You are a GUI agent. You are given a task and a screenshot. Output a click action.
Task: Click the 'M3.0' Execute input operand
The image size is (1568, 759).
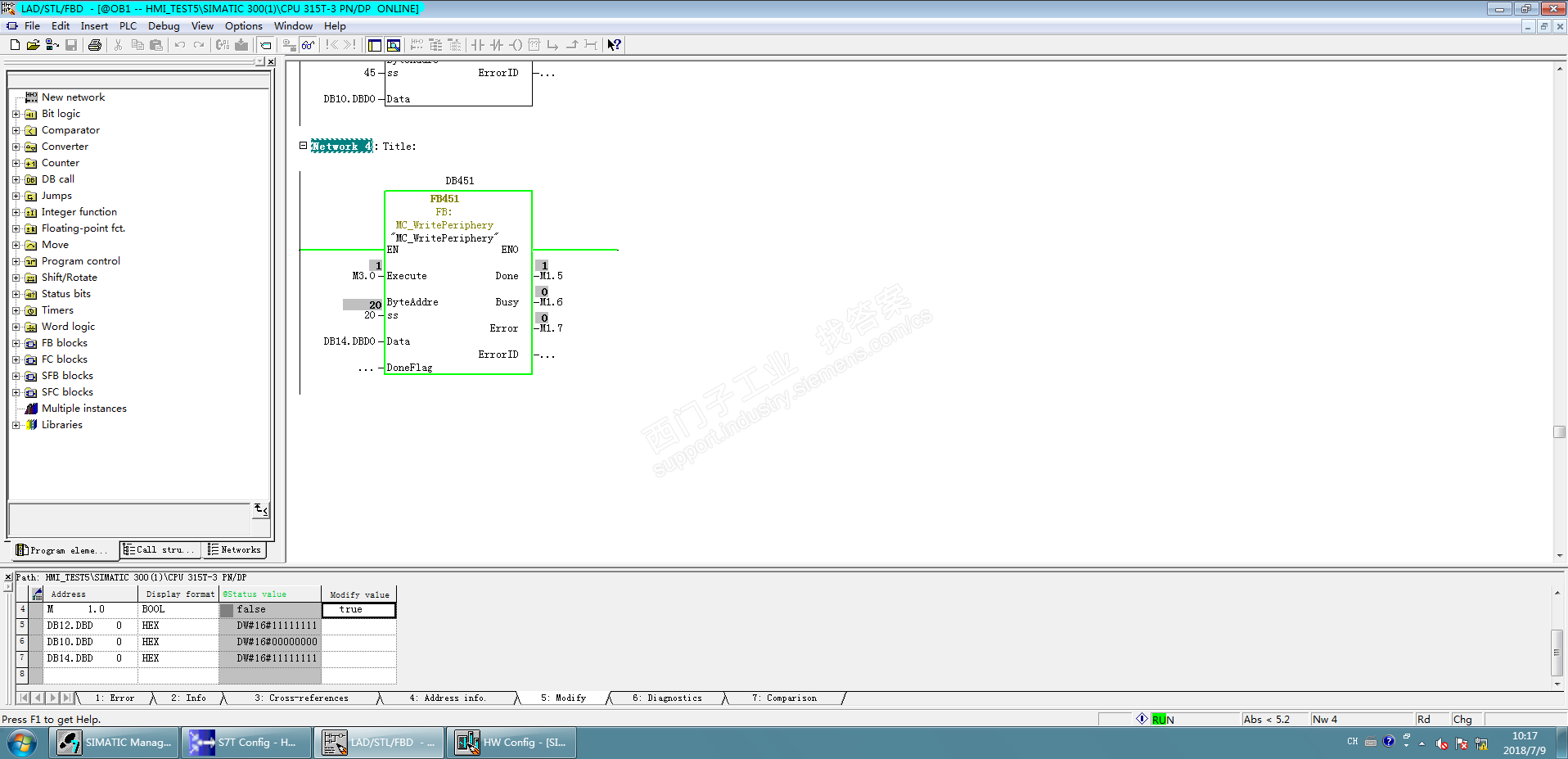363,276
